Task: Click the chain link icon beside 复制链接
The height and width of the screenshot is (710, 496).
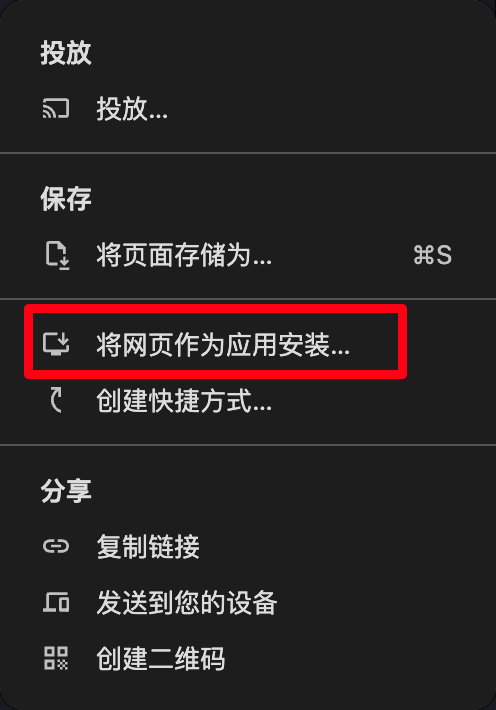Action: (56, 546)
